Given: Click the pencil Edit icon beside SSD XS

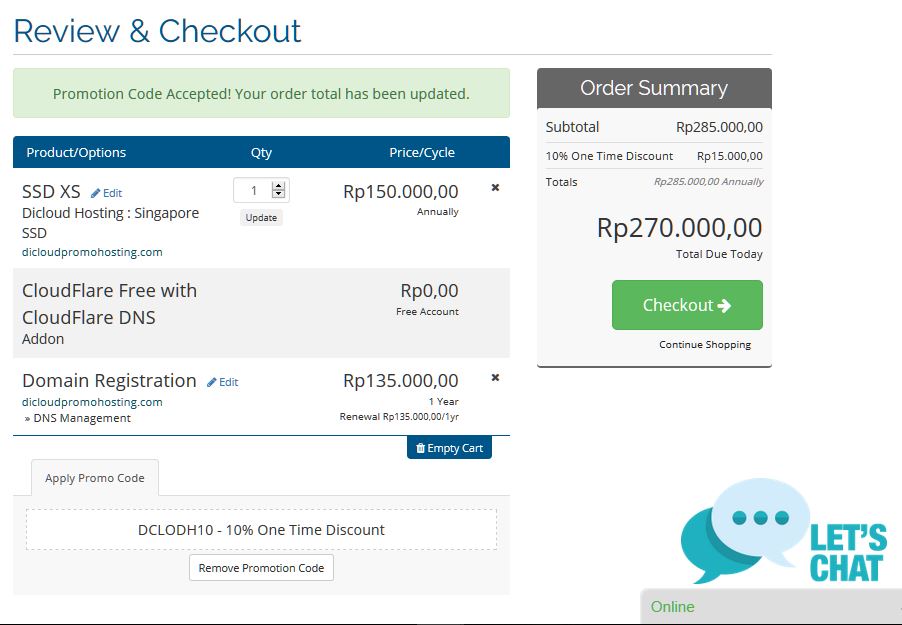Looking at the screenshot, I should [x=95, y=193].
